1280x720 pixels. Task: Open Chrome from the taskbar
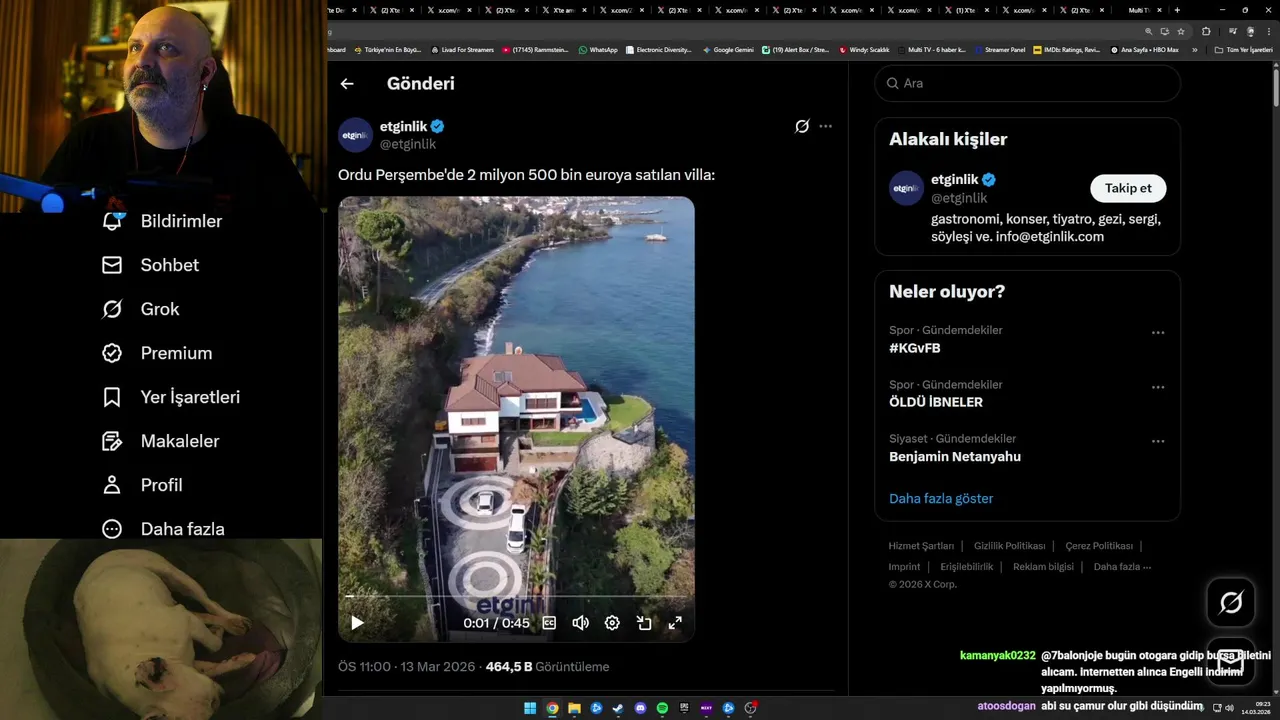[x=552, y=708]
